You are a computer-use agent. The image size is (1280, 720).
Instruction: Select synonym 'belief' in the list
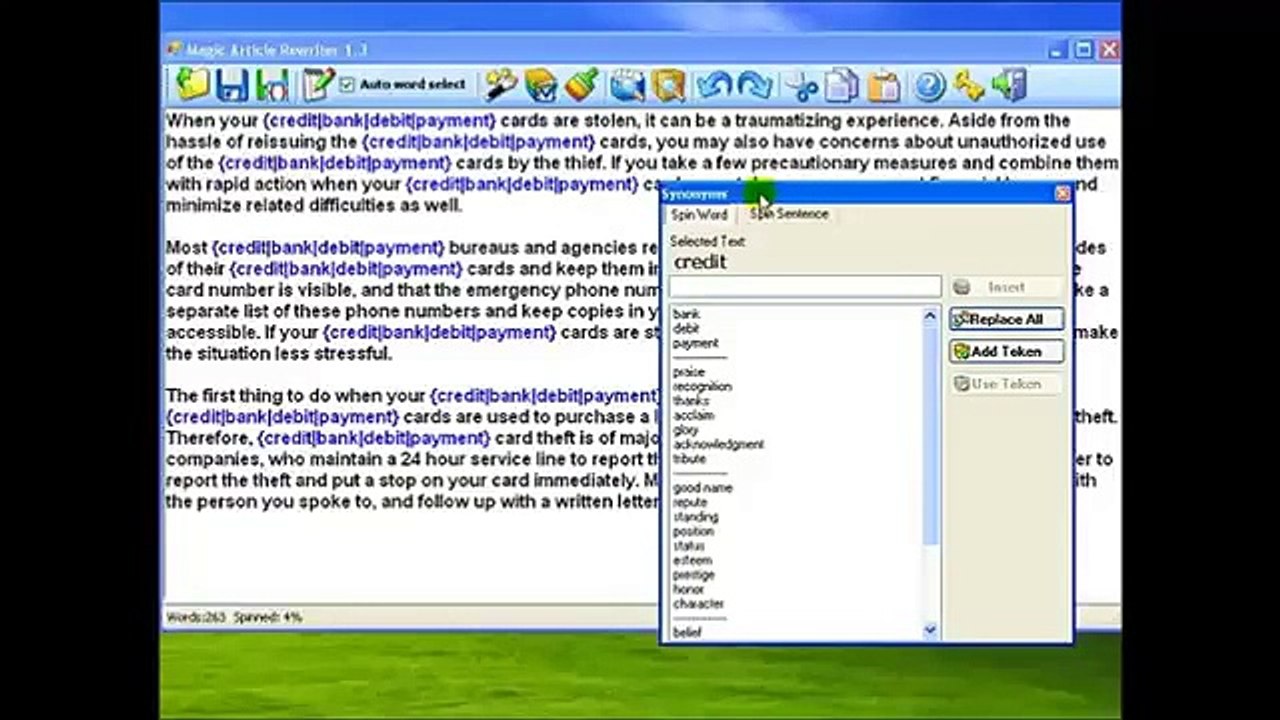(687, 632)
